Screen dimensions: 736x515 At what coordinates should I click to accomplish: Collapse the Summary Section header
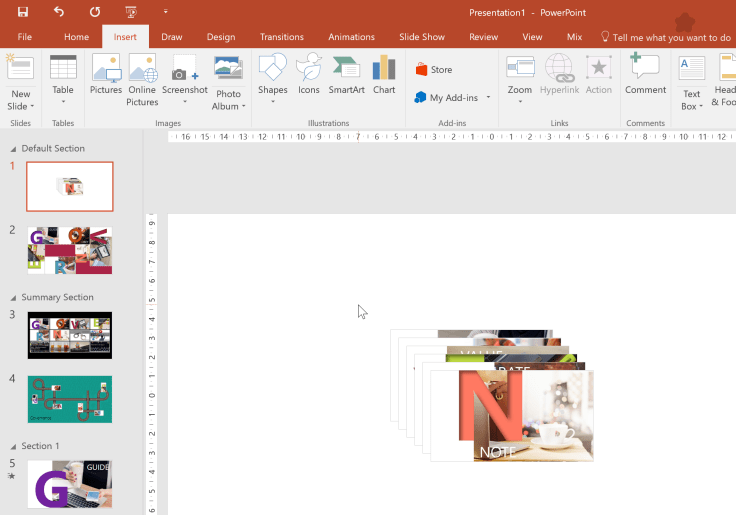13,298
